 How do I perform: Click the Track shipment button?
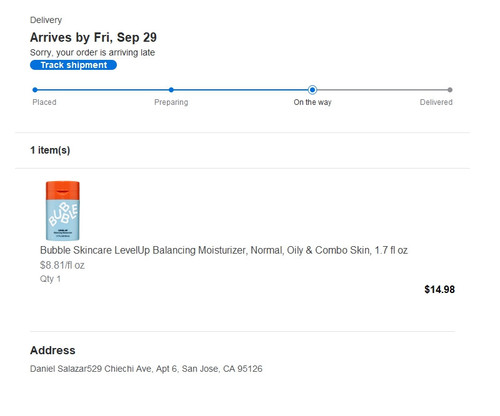pos(73,65)
